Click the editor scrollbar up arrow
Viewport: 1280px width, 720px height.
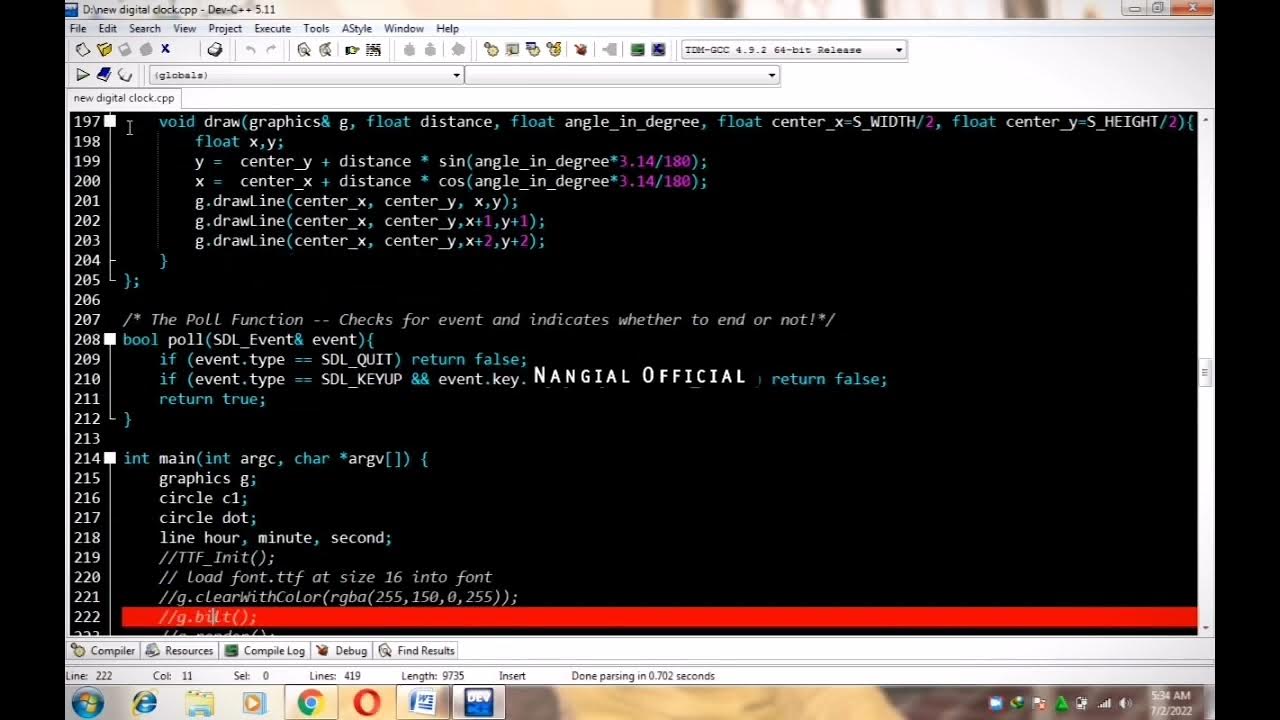pyautogui.click(x=1206, y=120)
